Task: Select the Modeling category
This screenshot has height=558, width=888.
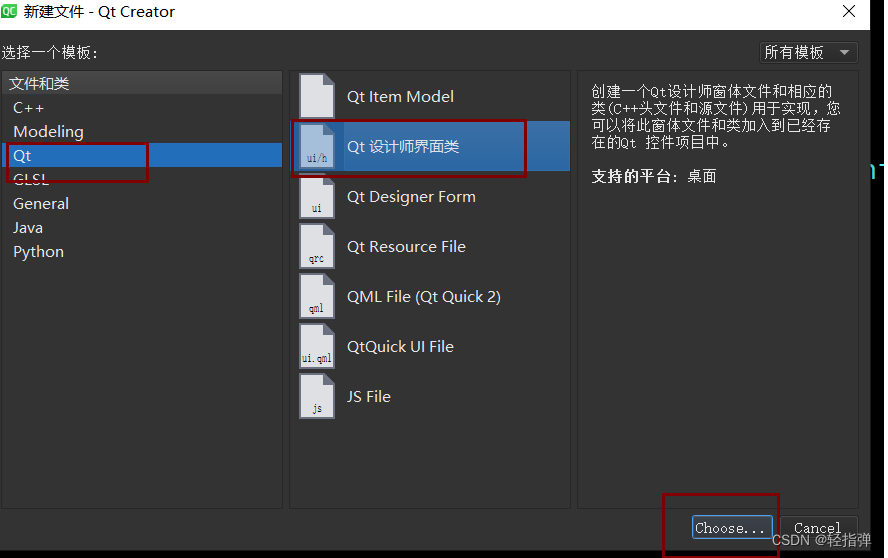Action: 142,131
